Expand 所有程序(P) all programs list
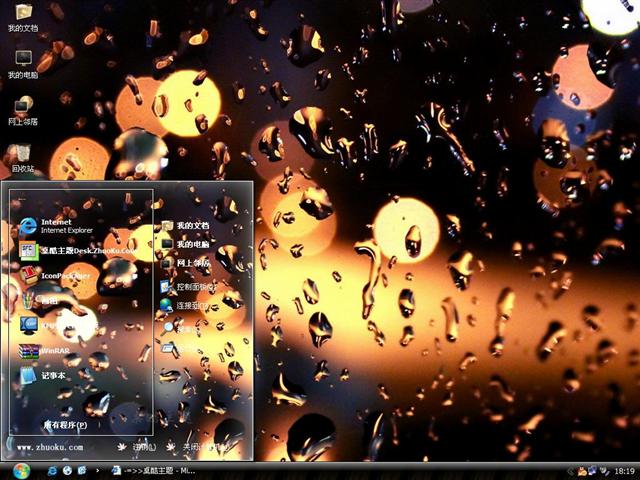 (65, 425)
